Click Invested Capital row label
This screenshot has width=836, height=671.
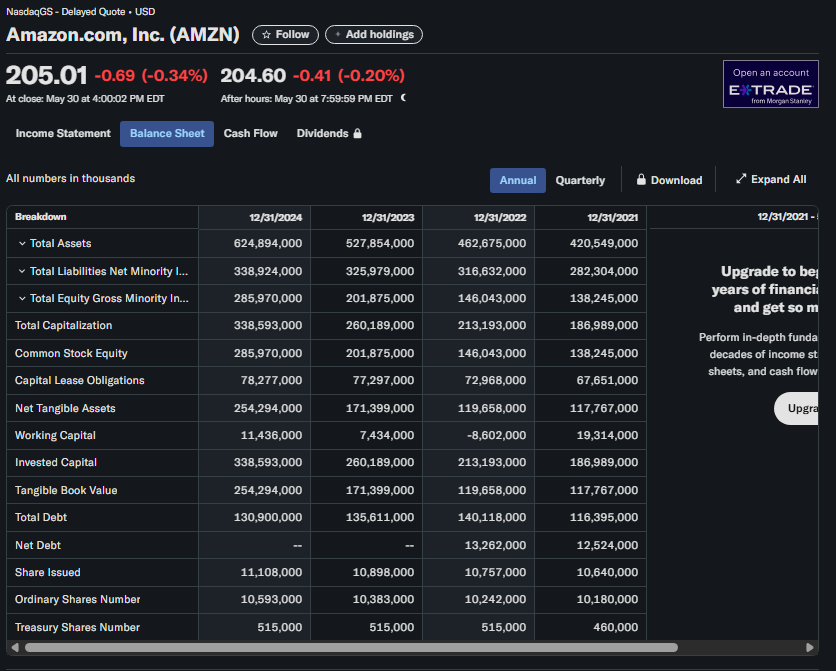55,463
